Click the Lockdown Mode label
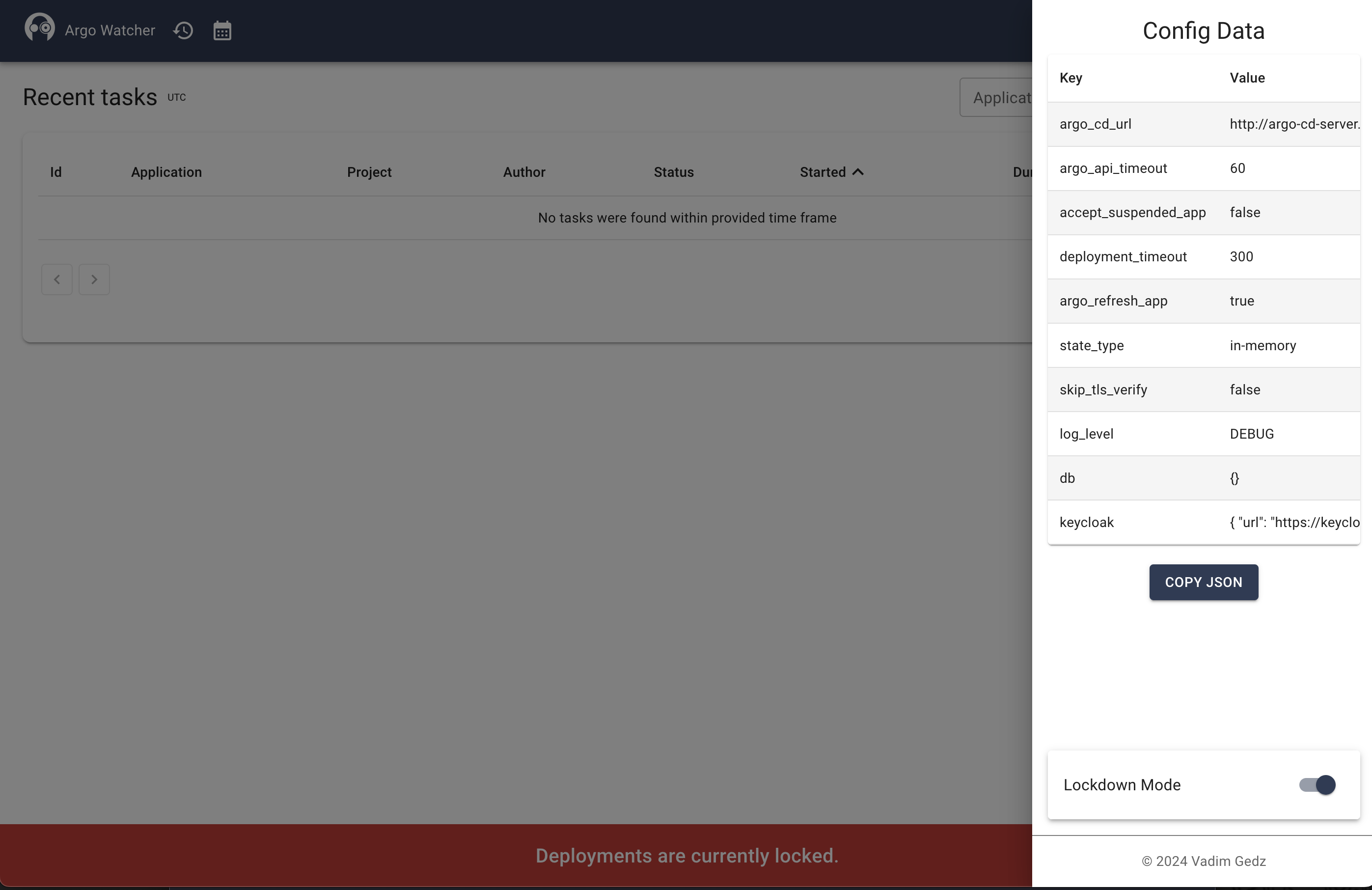This screenshot has height=890, width=1372. coord(1121,784)
